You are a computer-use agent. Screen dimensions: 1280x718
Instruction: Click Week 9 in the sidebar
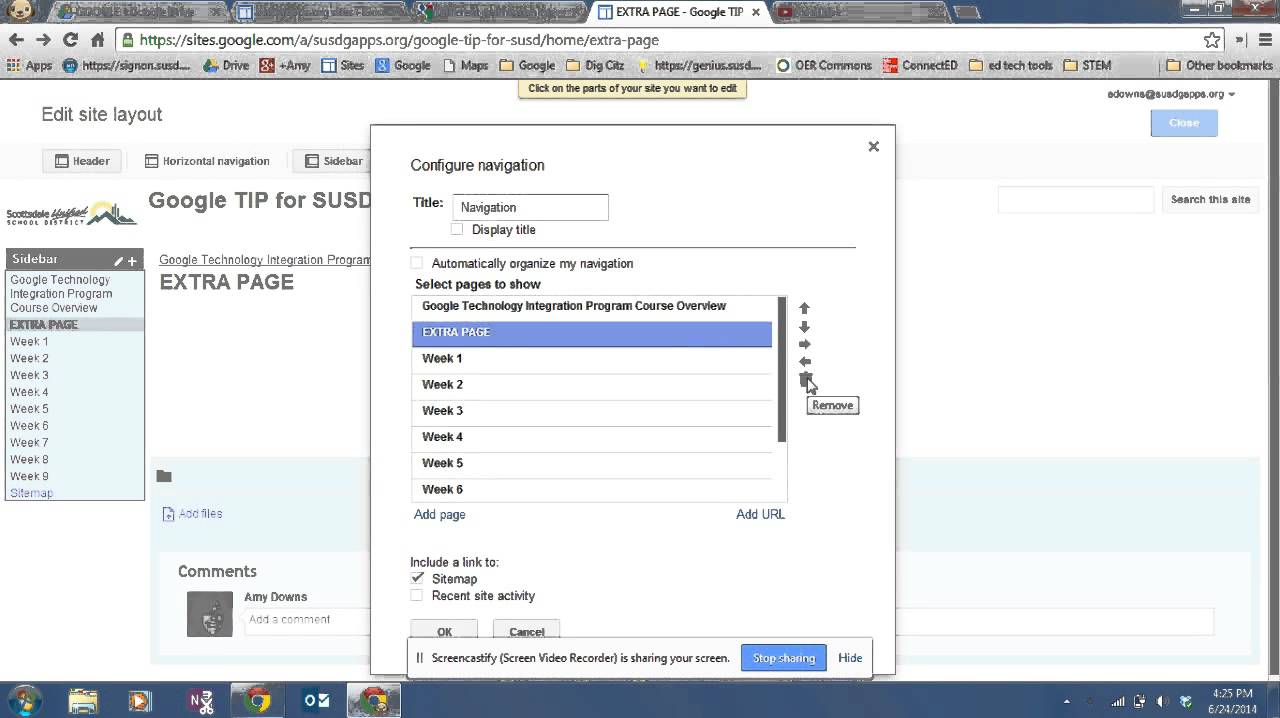click(29, 476)
